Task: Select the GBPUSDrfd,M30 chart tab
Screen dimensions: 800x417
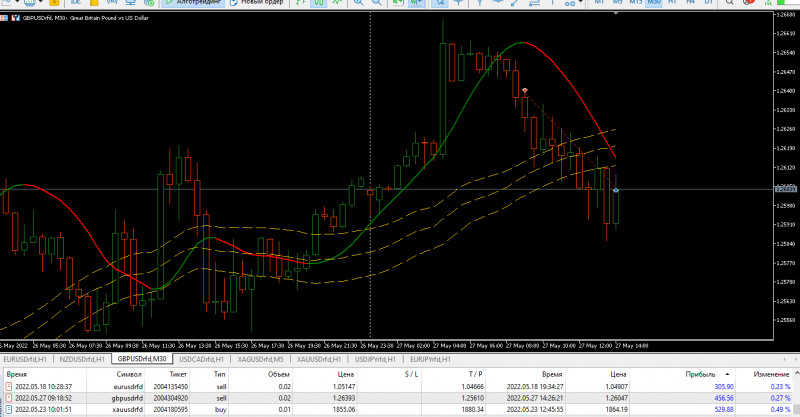Action: (142, 359)
